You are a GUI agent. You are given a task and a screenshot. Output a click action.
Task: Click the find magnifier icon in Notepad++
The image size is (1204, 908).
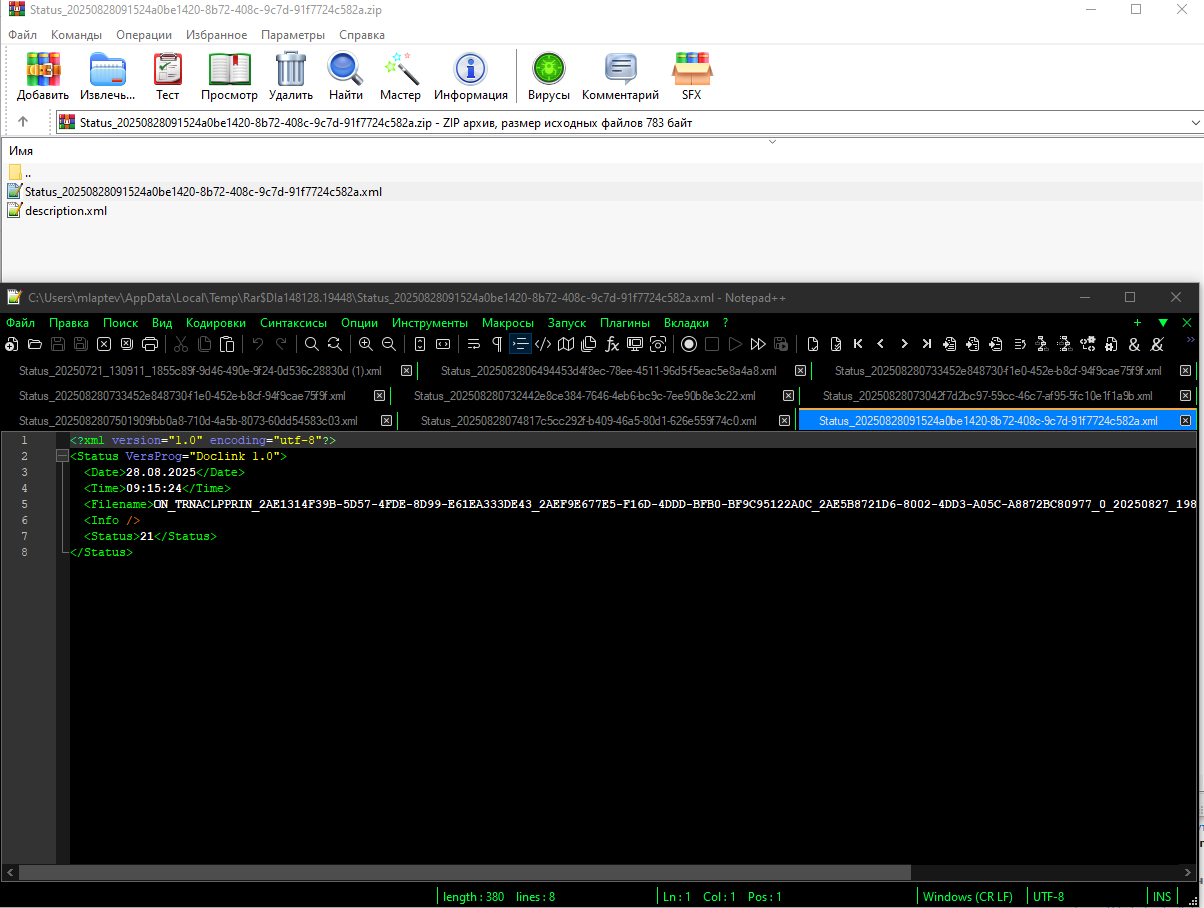312,344
